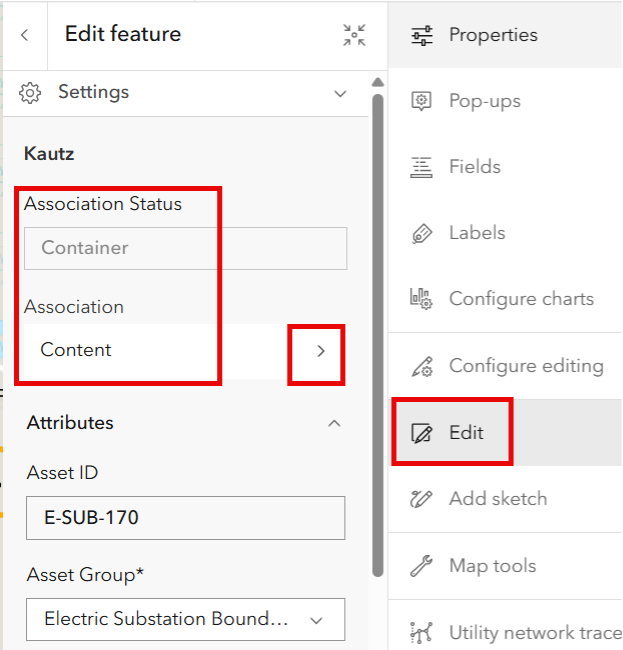Open the Content association arrow

point(321,351)
